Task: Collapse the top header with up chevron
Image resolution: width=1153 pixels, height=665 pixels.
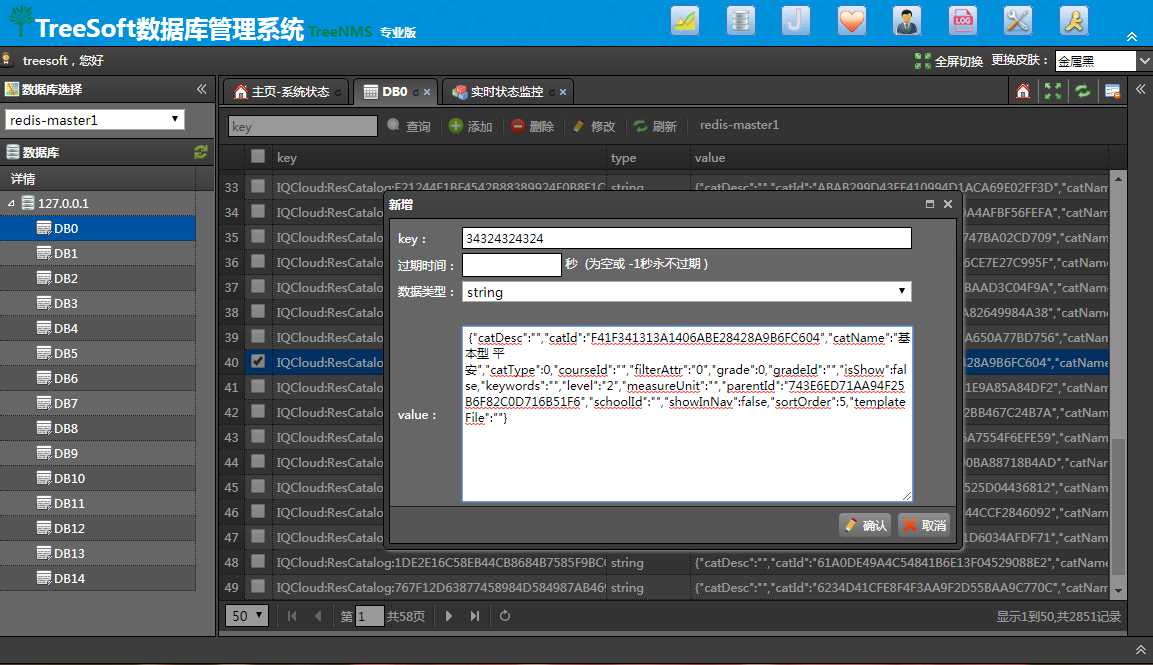Action: (1132, 37)
